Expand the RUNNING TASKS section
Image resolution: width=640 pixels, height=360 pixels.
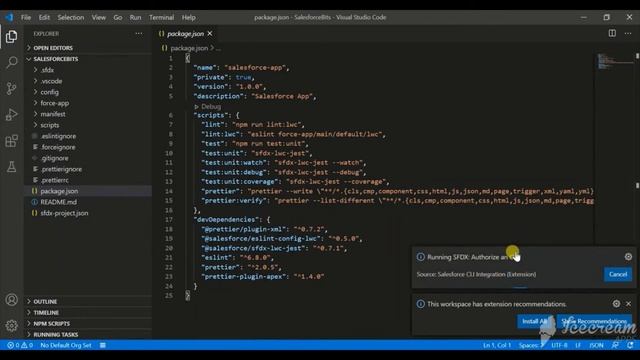[56, 334]
